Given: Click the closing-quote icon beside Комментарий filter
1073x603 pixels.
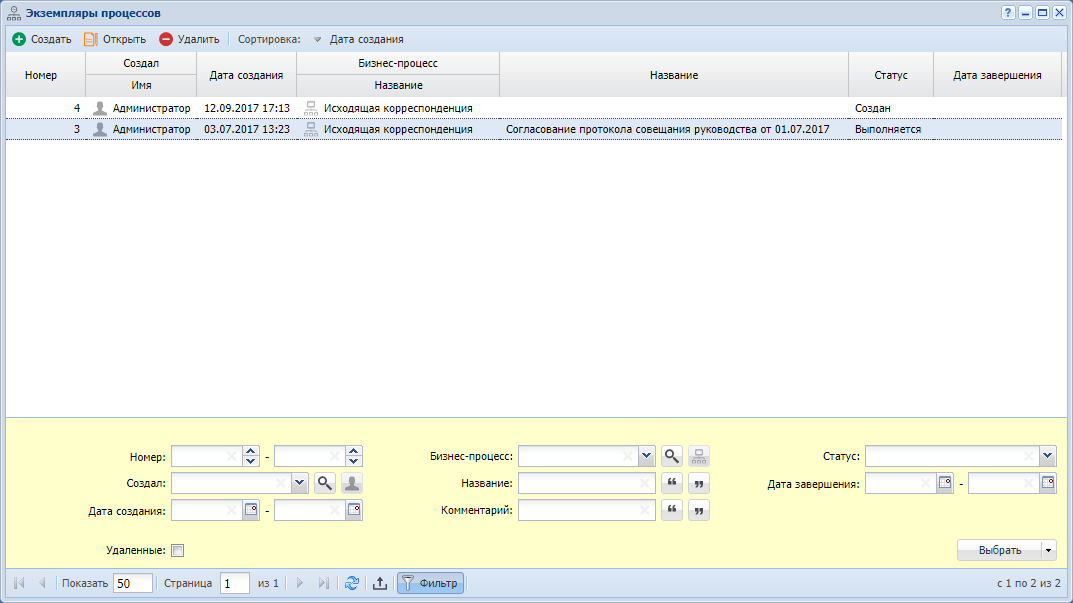Looking at the screenshot, I should [699, 510].
